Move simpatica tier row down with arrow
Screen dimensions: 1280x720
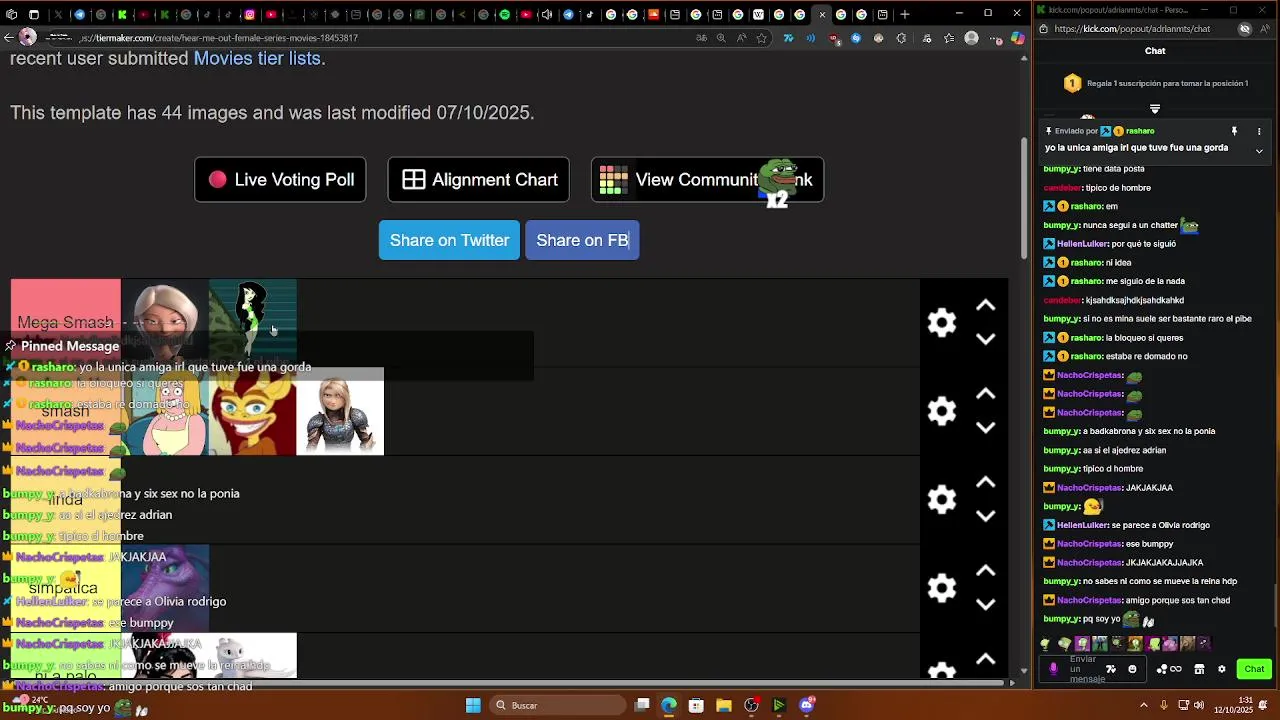click(985, 604)
